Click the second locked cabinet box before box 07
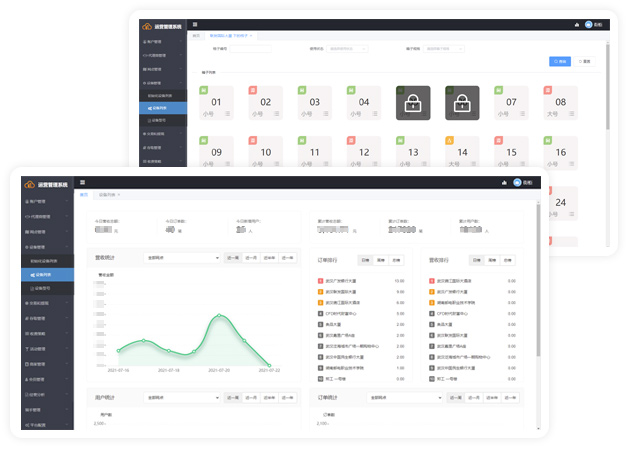 coord(462,103)
